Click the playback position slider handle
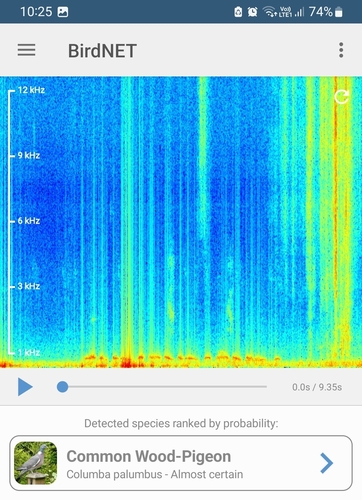Screen dimensions: 362x500 [62, 387]
